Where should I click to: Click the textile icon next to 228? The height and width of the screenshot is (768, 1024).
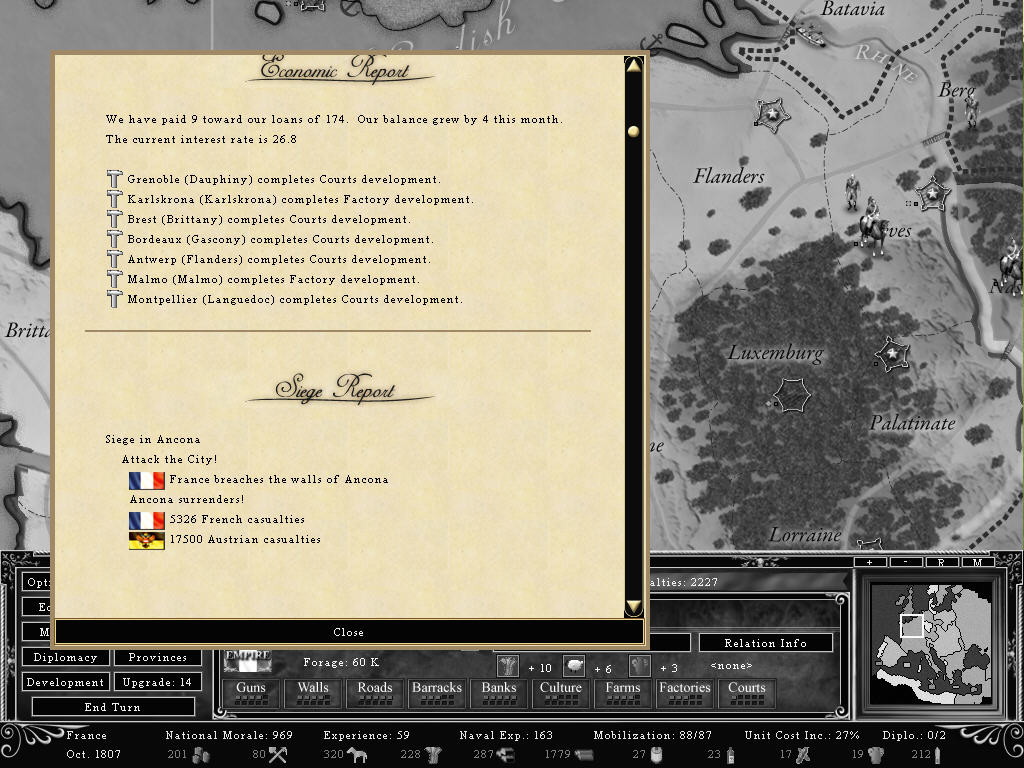[433, 755]
